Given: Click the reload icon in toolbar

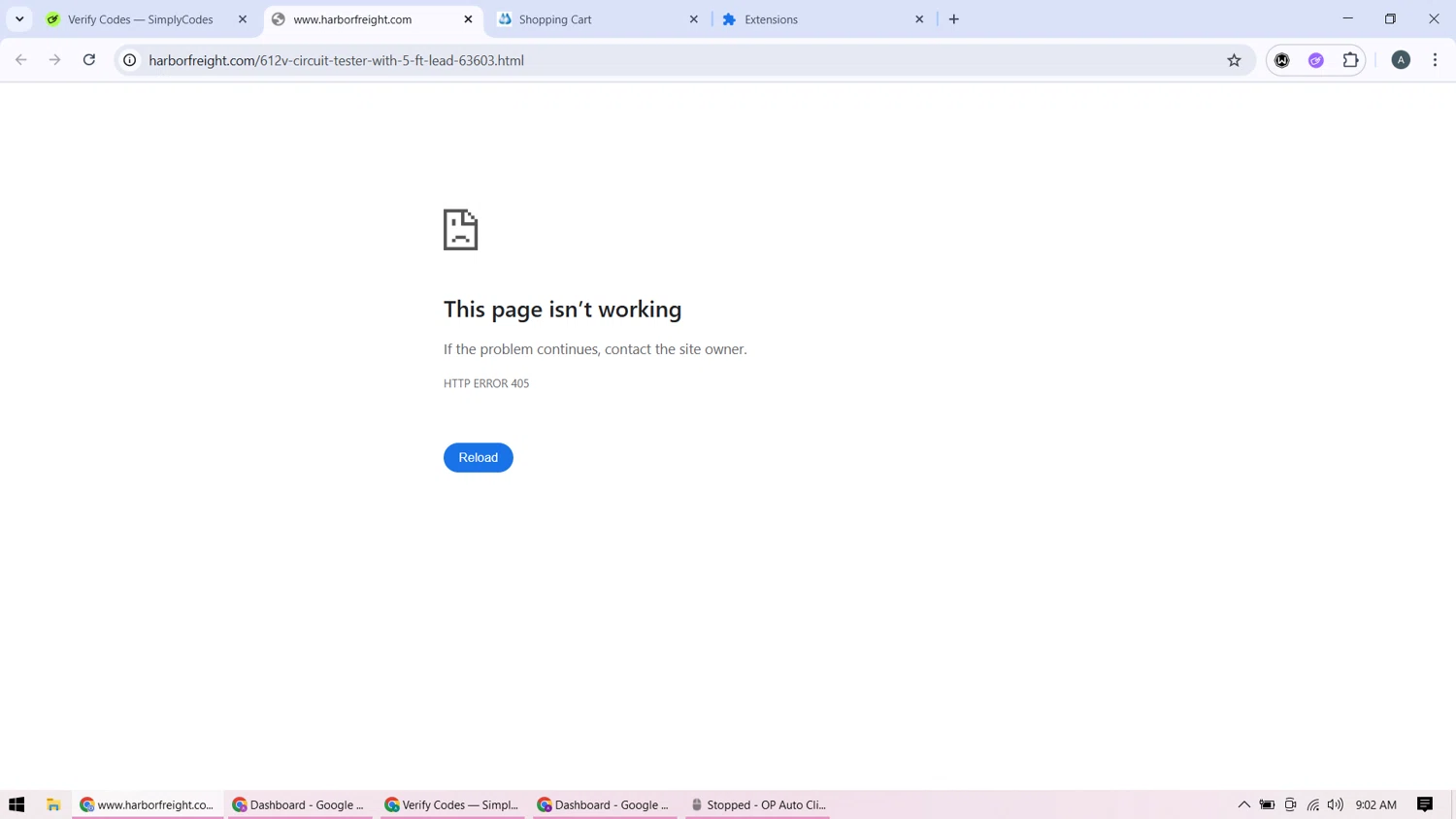Looking at the screenshot, I should tap(89, 60).
